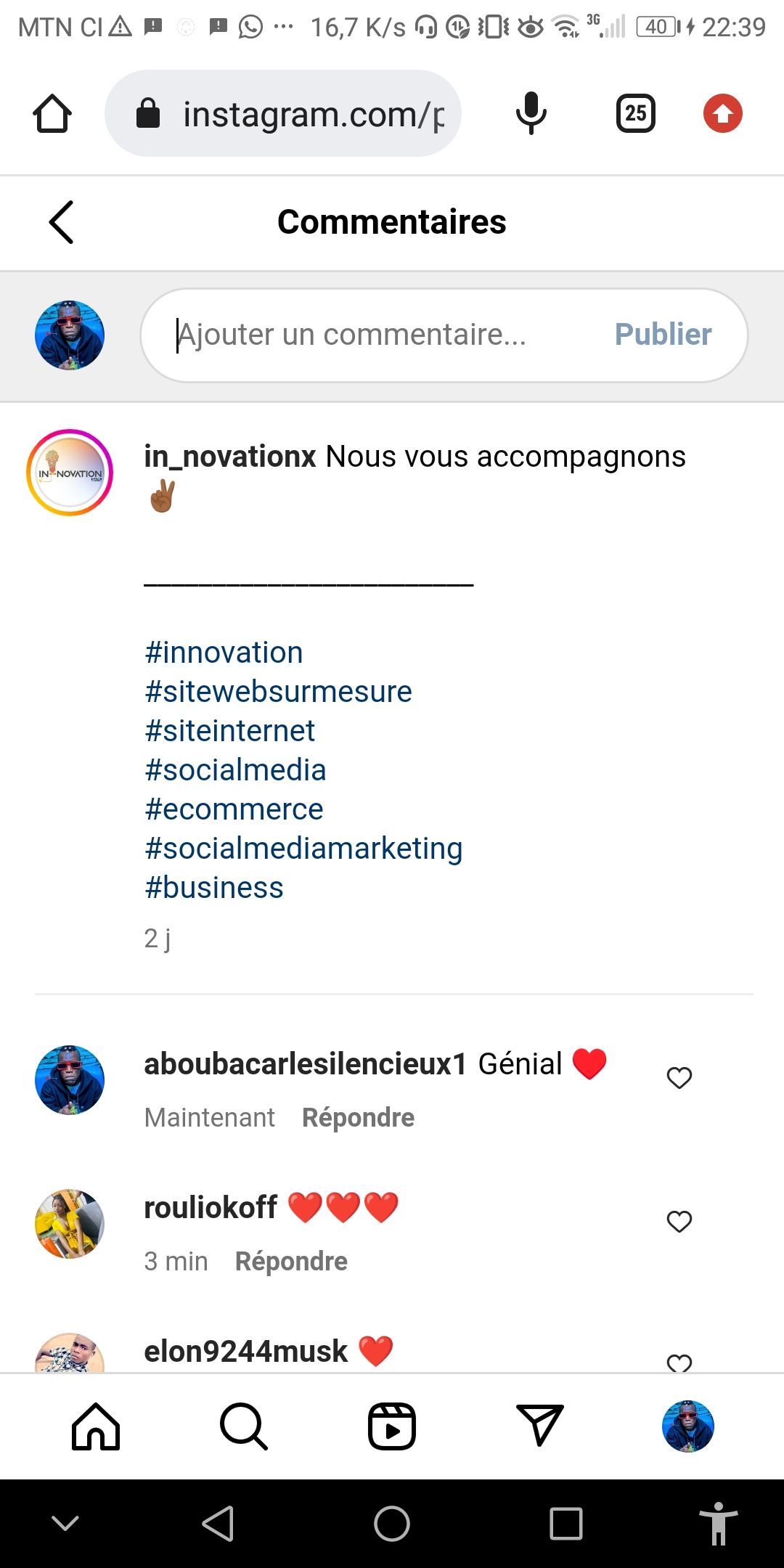Go back using the Commentaires back arrow
This screenshot has width=784, height=1568.
[62, 222]
